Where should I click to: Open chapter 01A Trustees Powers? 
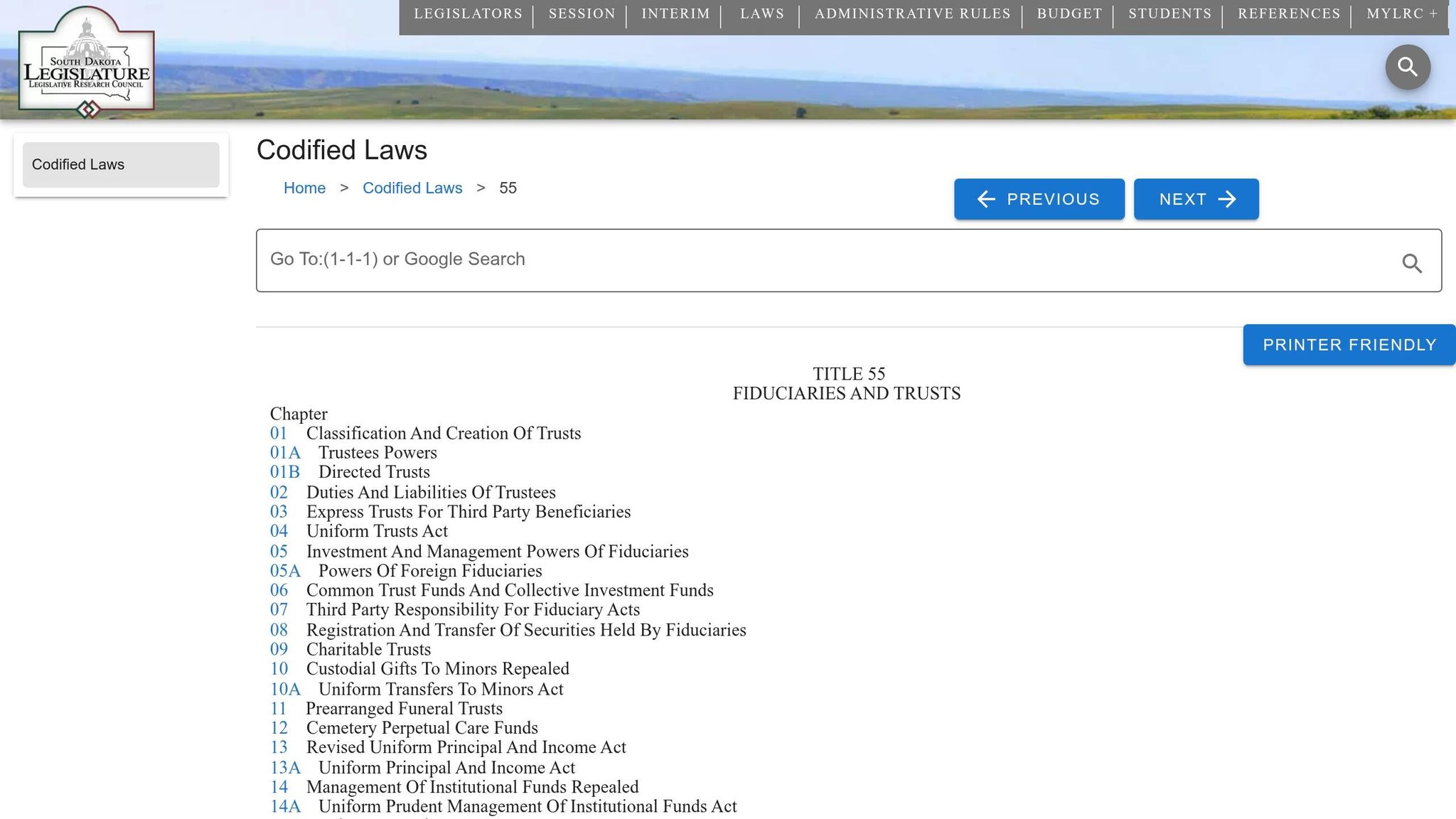(285, 453)
